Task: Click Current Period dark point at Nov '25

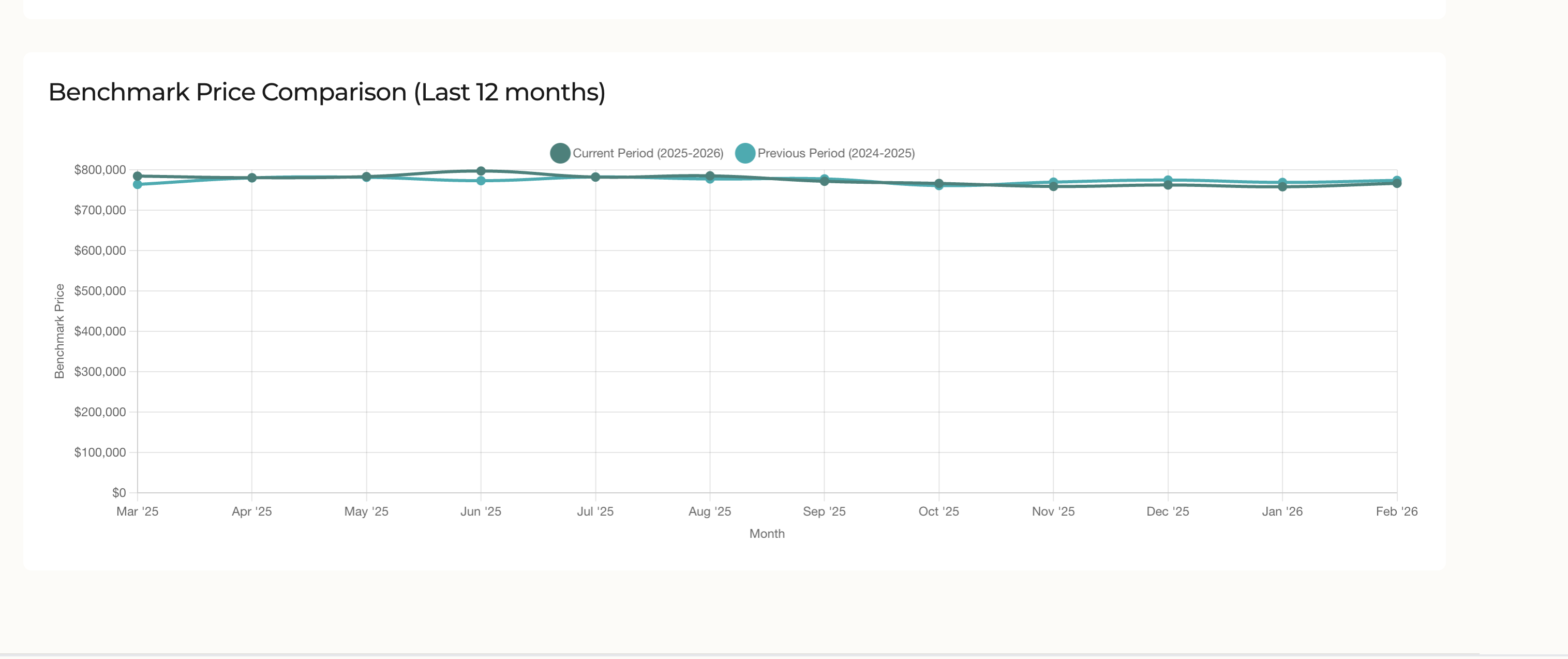Action: [x=1053, y=187]
